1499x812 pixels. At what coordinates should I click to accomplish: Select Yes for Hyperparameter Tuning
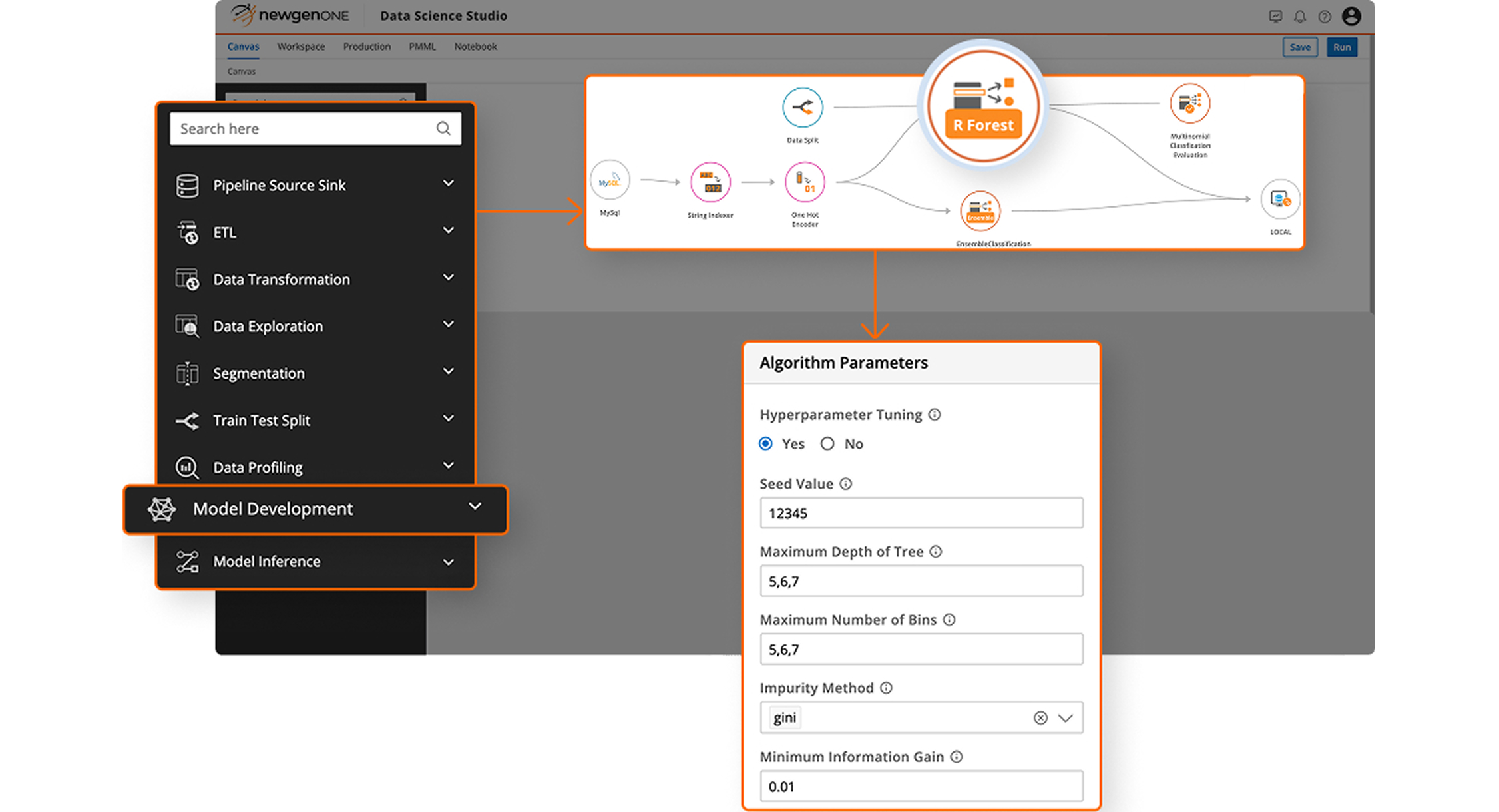pyautogui.click(x=766, y=444)
